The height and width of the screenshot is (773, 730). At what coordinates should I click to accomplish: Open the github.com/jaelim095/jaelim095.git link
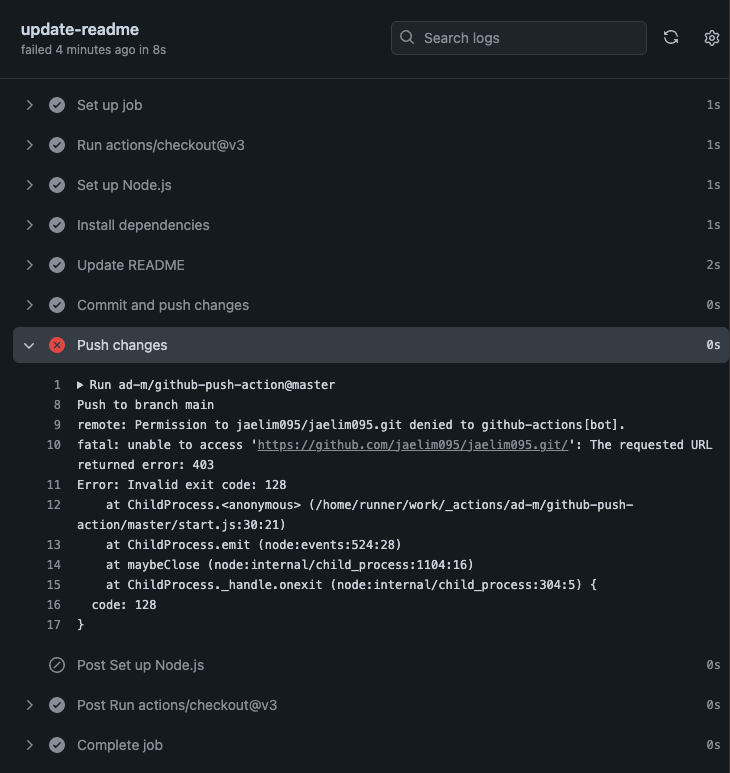[x=413, y=445]
